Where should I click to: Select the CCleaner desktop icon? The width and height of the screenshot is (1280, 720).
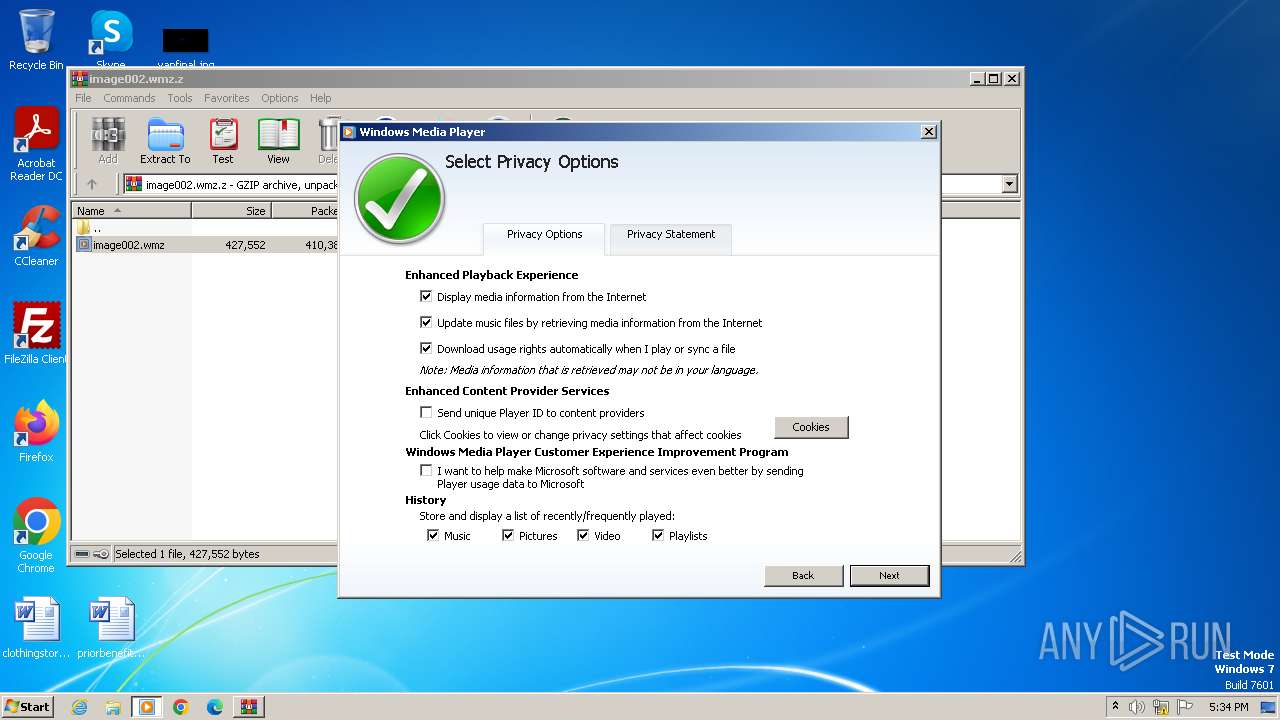coord(36,236)
